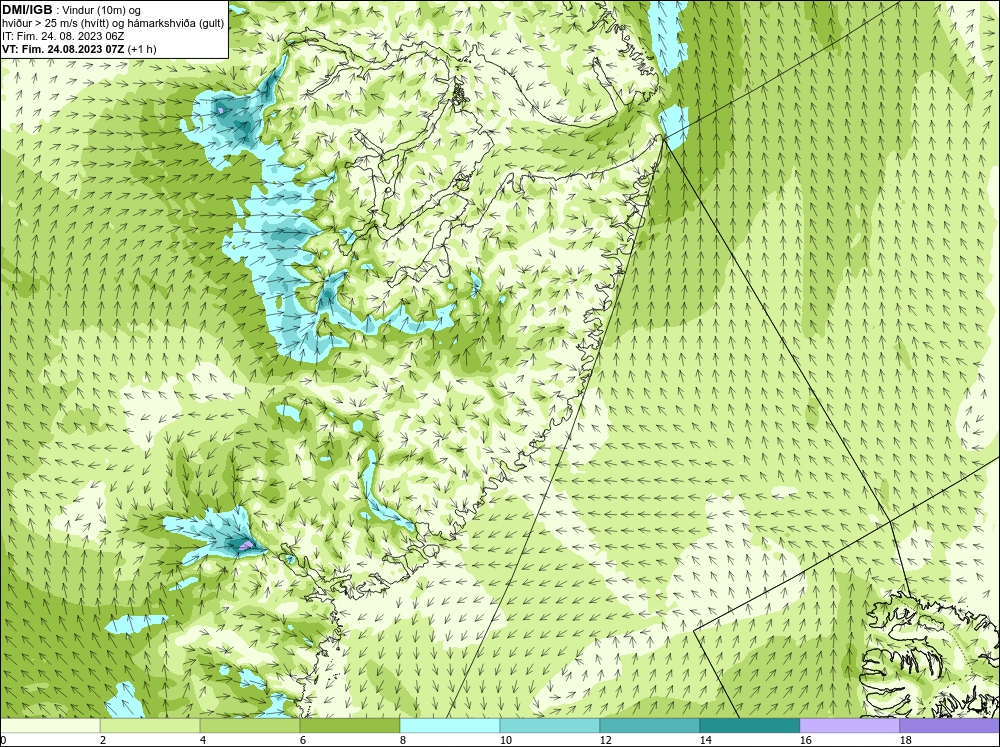The width and height of the screenshot is (1000, 747).
Task: Click the 12–14 m/s teal swatch
Action: click(x=649, y=725)
